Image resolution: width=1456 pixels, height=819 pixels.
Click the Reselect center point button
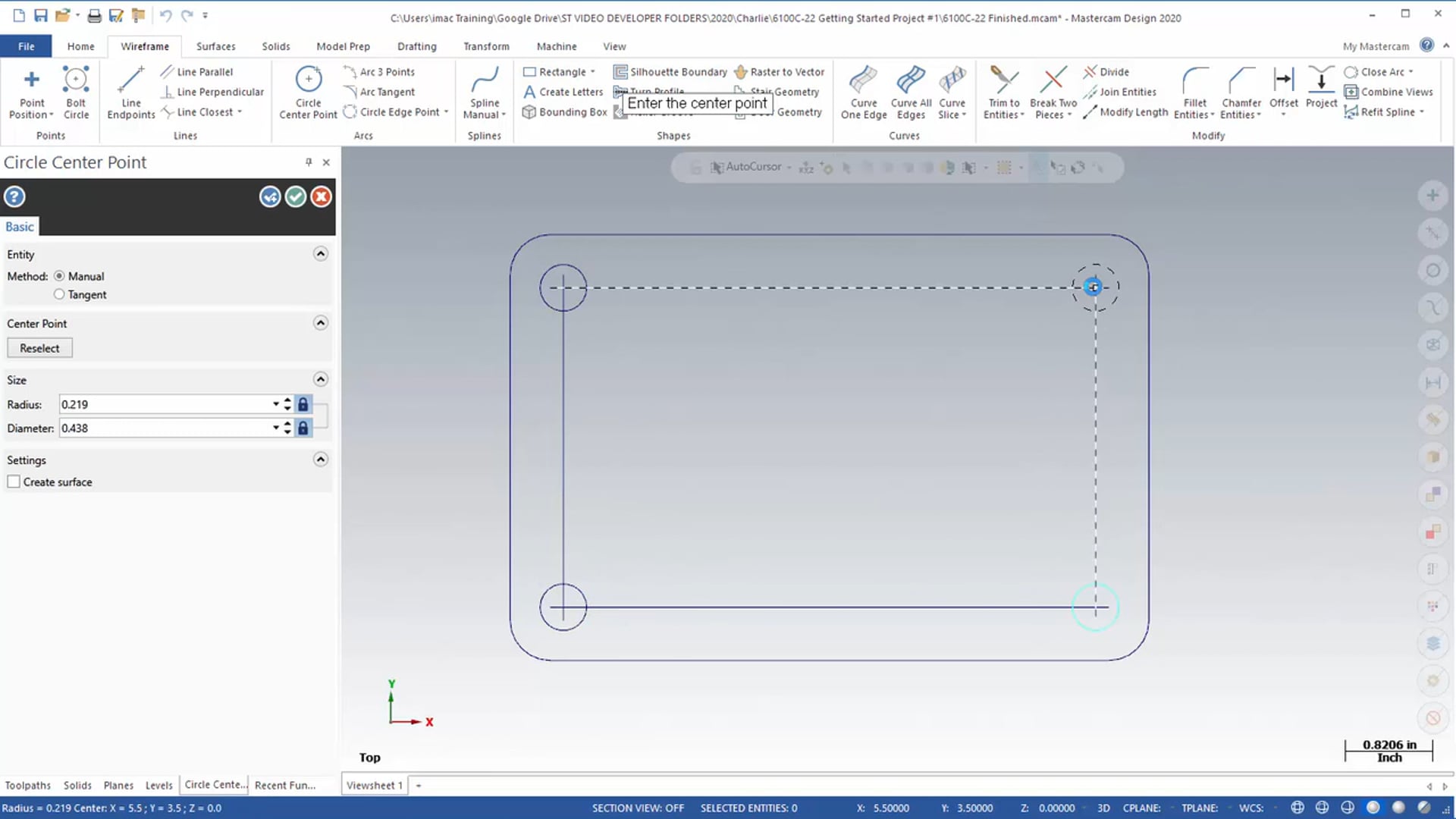(39, 348)
